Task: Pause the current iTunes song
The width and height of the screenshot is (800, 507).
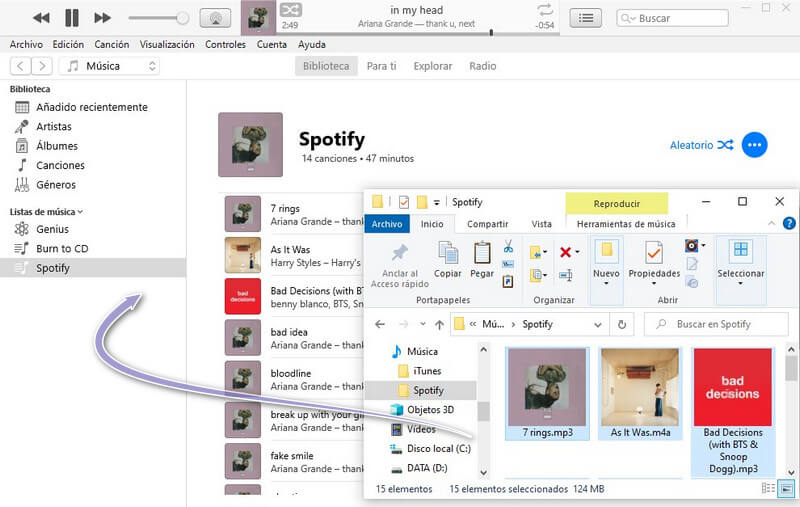Action: click(x=71, y=18)
